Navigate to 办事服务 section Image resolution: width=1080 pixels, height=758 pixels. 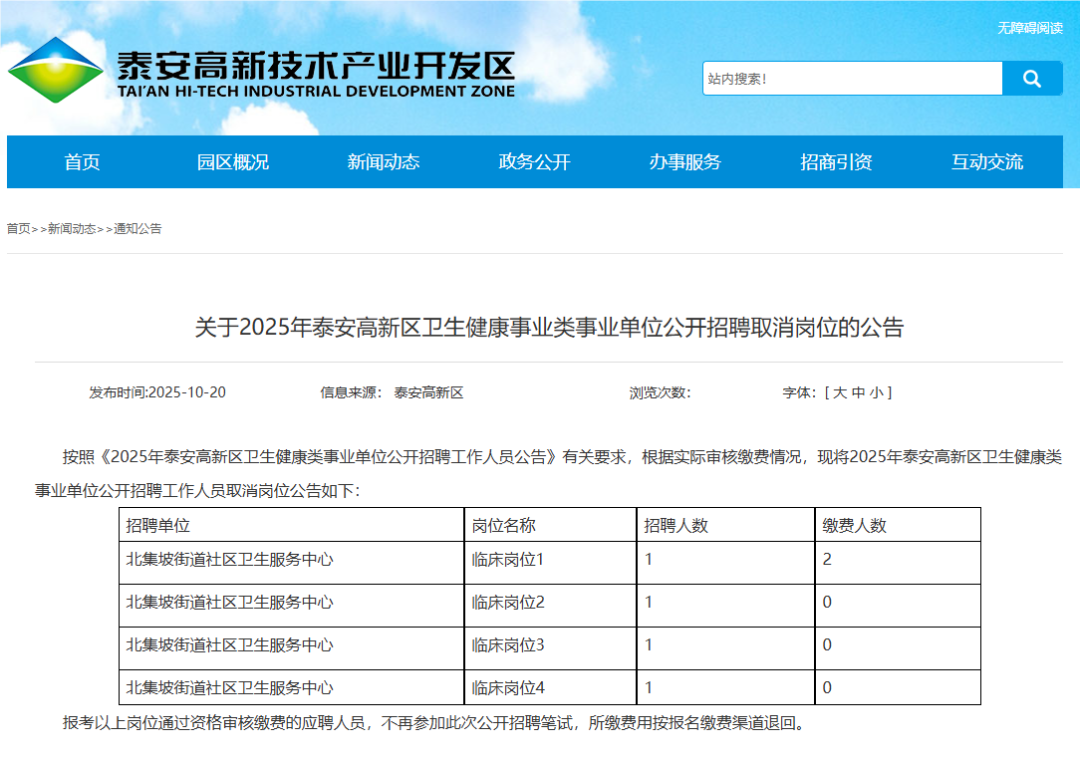click(685, 162)
